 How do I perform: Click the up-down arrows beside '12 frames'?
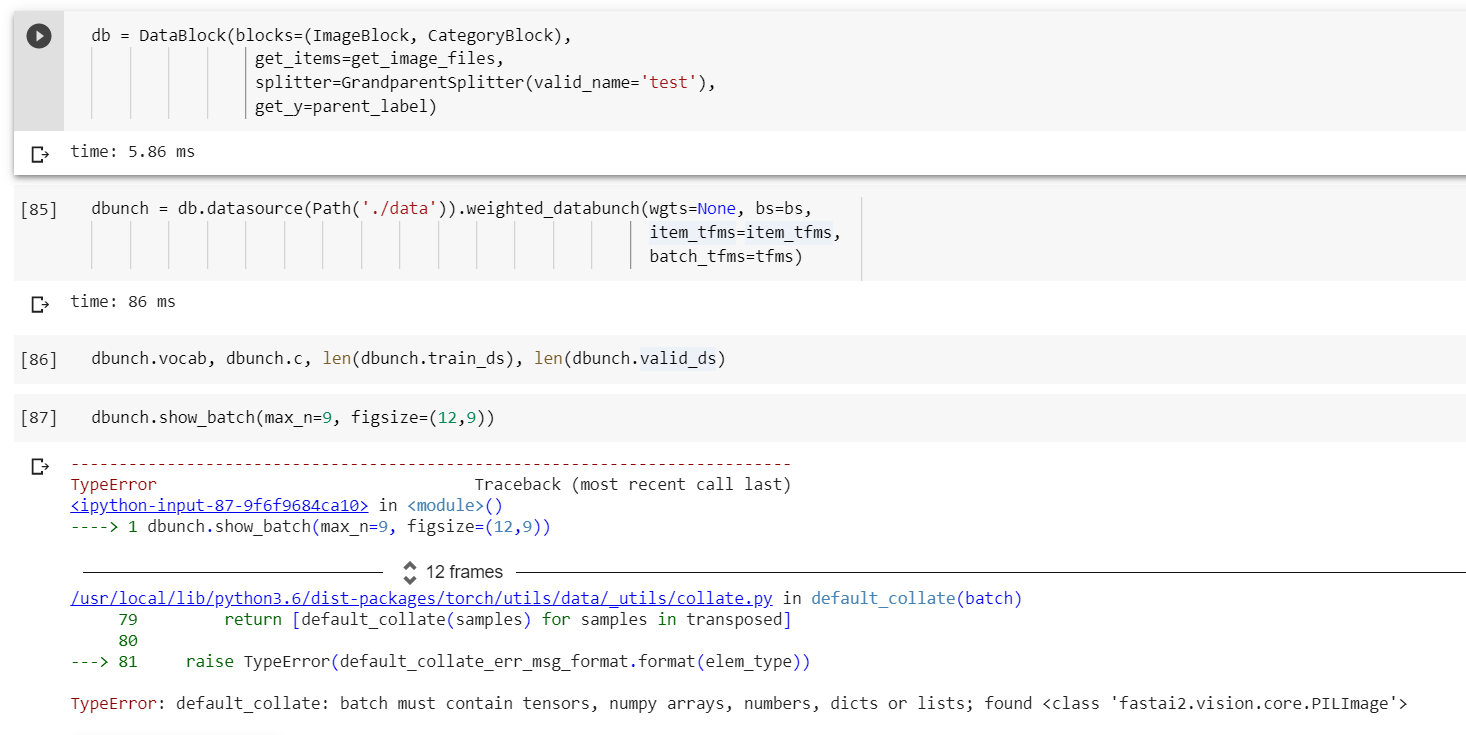(x=409, y=572)
